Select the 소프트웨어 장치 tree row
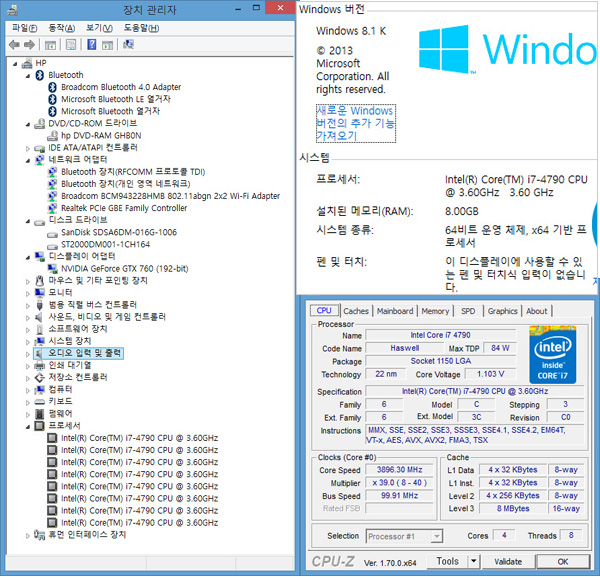The width and height of the screenshot is (600, 578). (78, 329)
